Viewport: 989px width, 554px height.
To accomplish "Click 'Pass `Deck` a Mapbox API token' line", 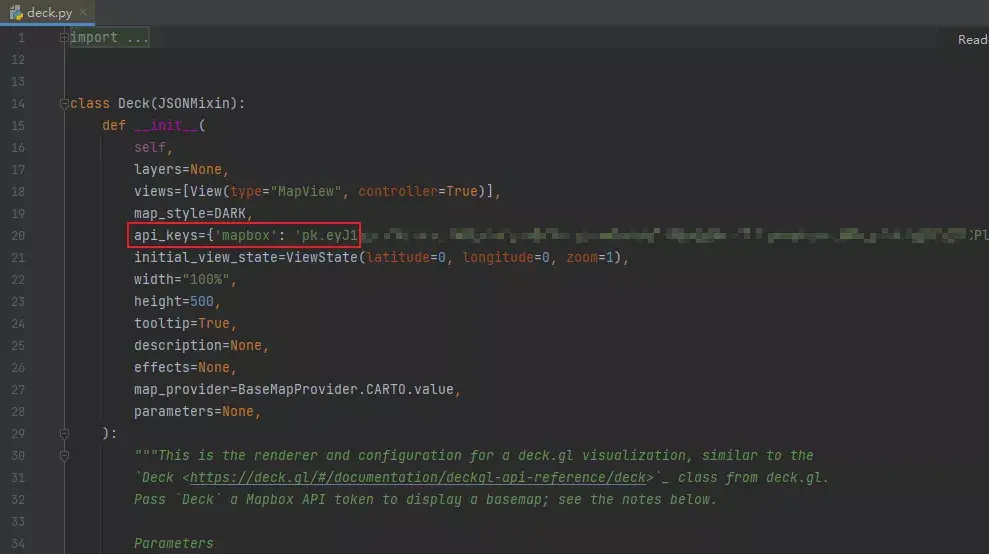I will (x=426, y=500).
